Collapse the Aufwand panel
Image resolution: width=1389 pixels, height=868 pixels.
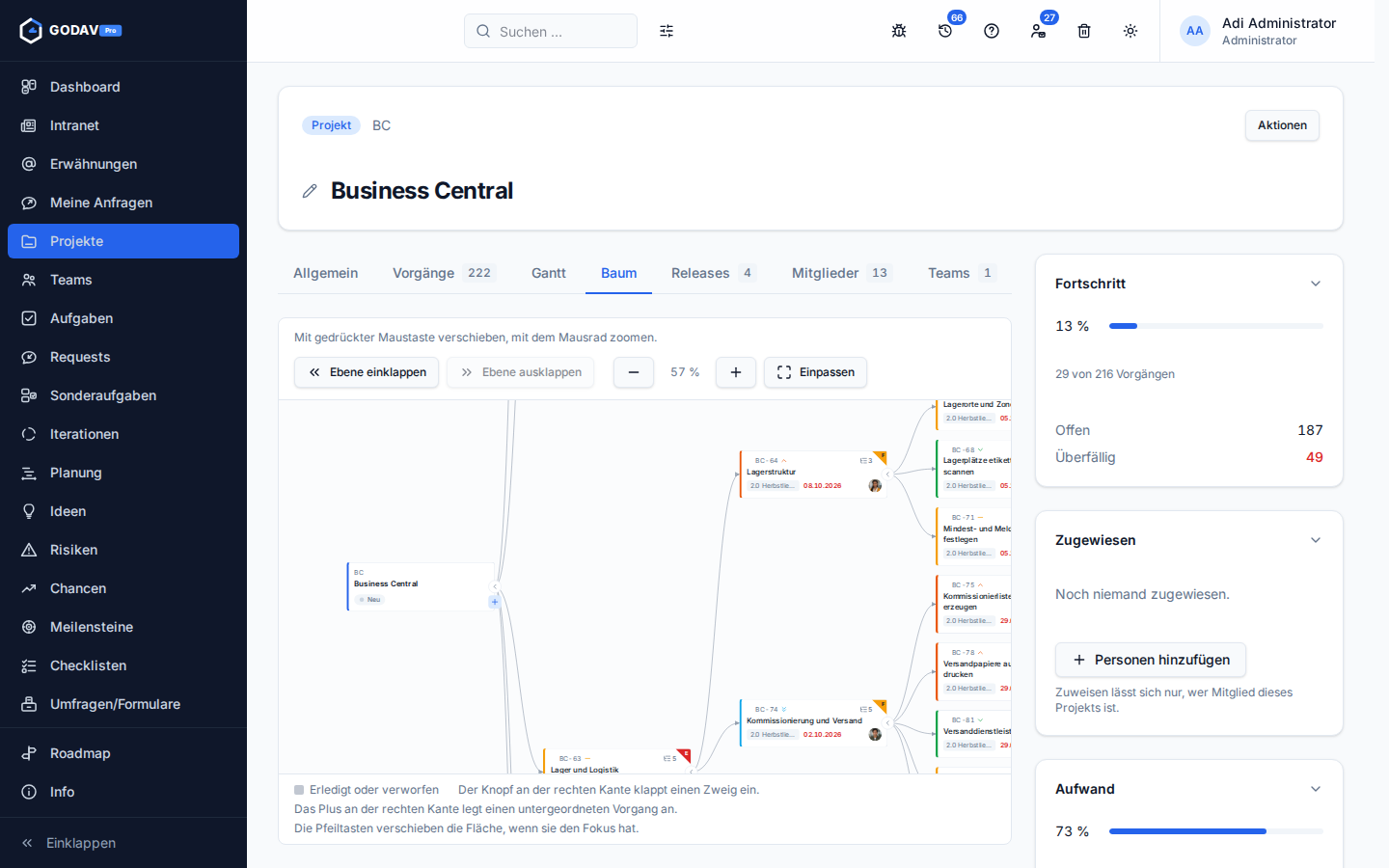pos(1316,789)
